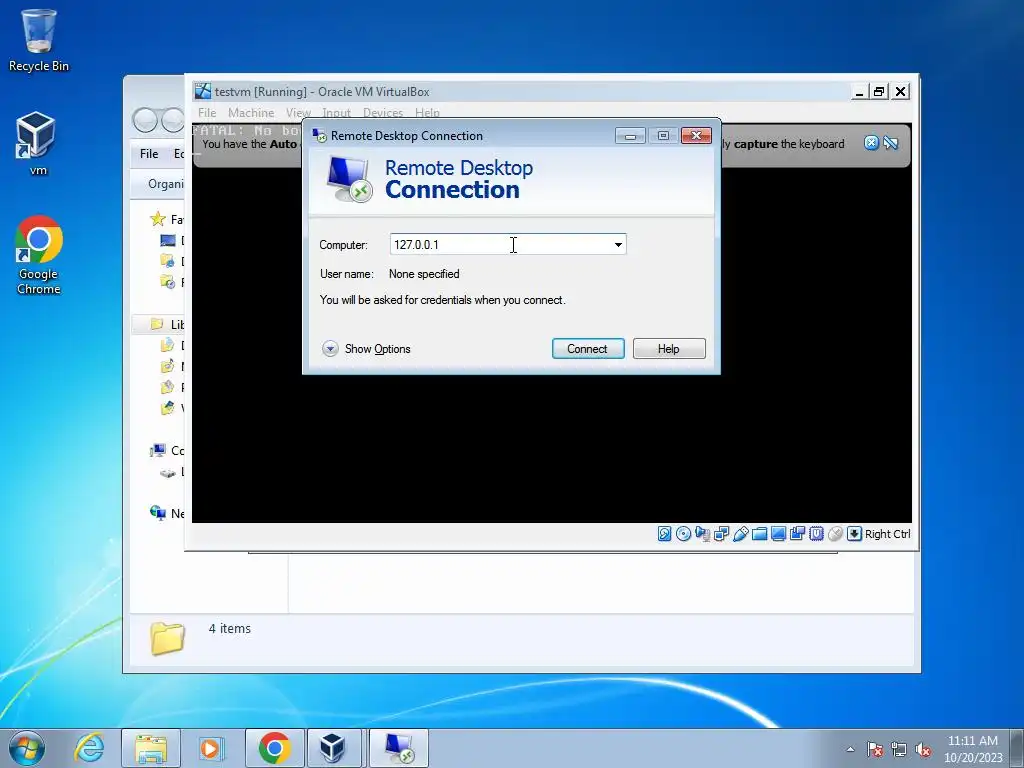Open the Help menu in VirtualBox

(427, 113)
